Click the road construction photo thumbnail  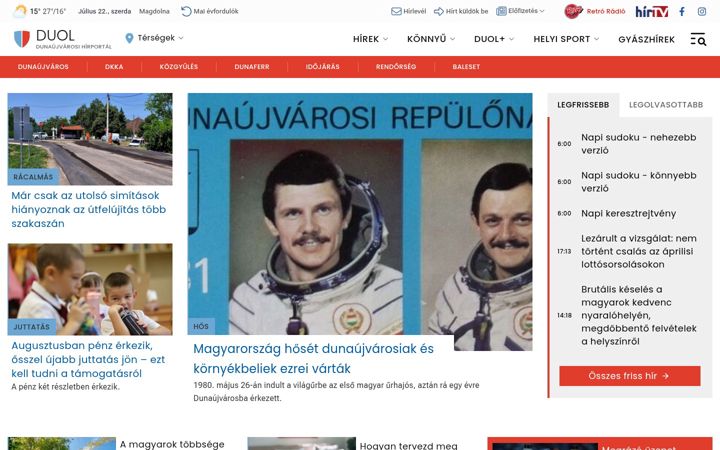[90, 139]
